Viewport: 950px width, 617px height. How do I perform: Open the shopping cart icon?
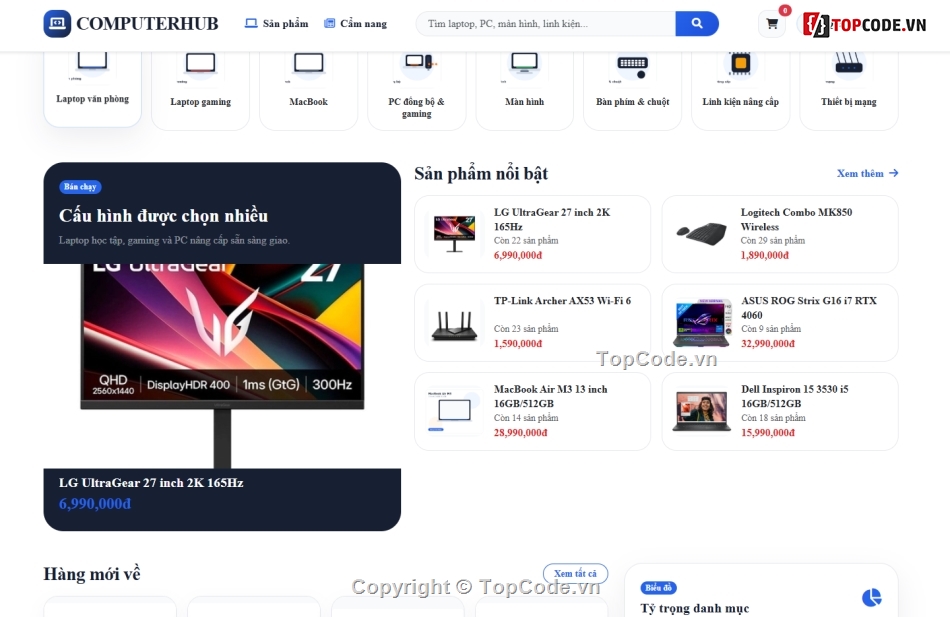pyautogui.click(x=772, y=24)
